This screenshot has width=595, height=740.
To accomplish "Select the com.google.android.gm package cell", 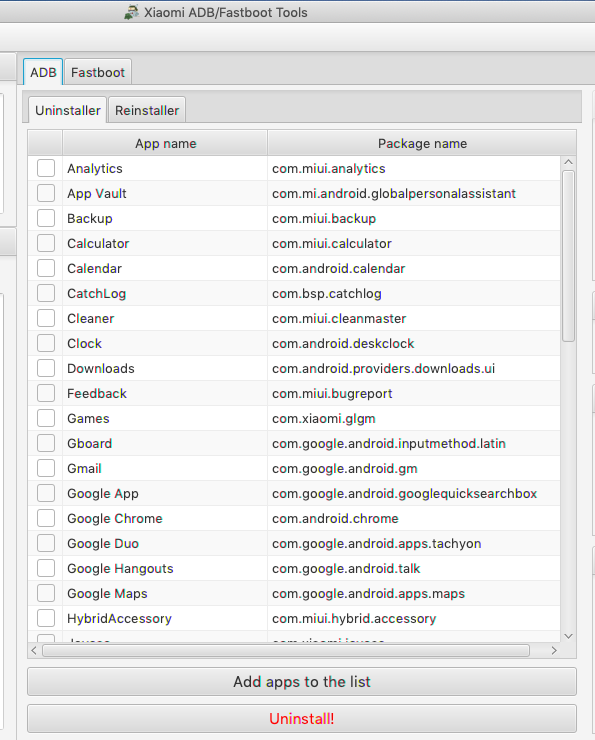I will 414,469.
